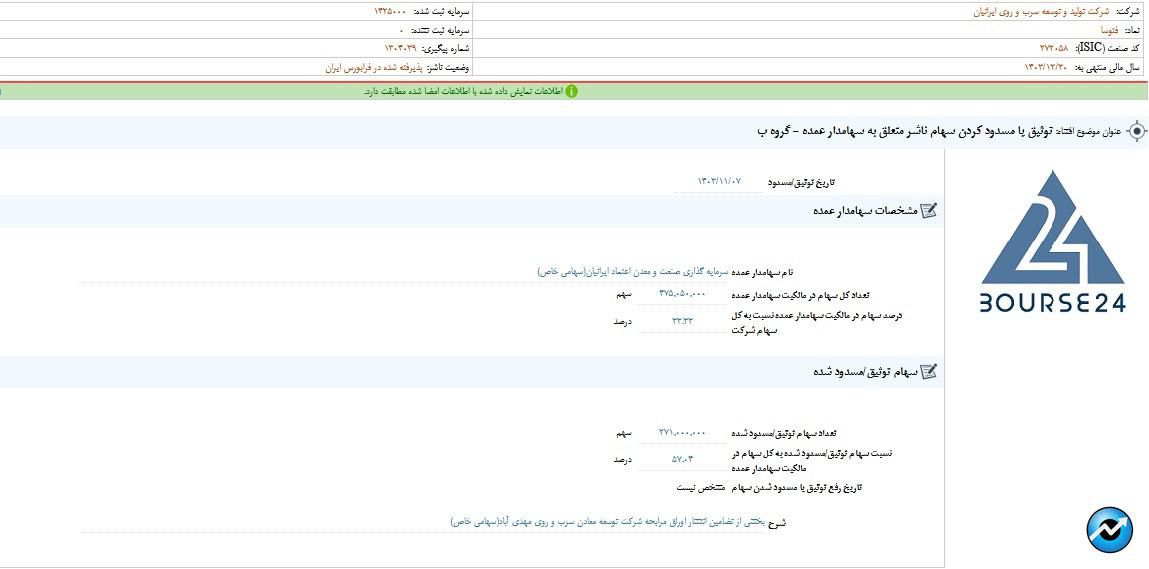Viewport: 1149px width, 569px height.
Task: Click the target icon beside disclosure title
Action: point(1136,132)
